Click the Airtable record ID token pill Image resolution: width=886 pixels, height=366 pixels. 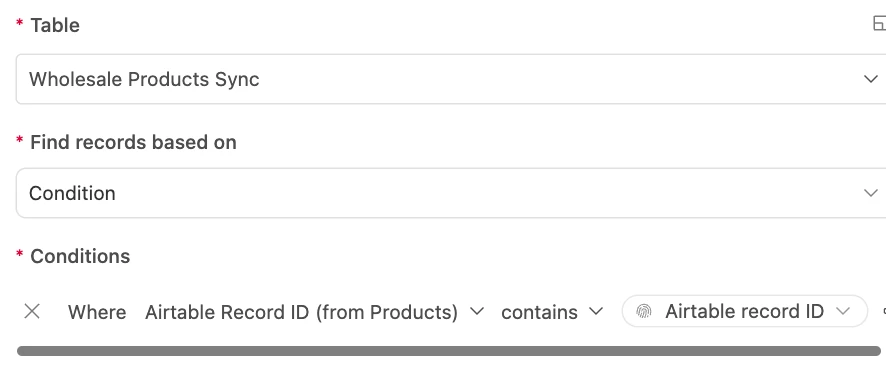[744, 311]
